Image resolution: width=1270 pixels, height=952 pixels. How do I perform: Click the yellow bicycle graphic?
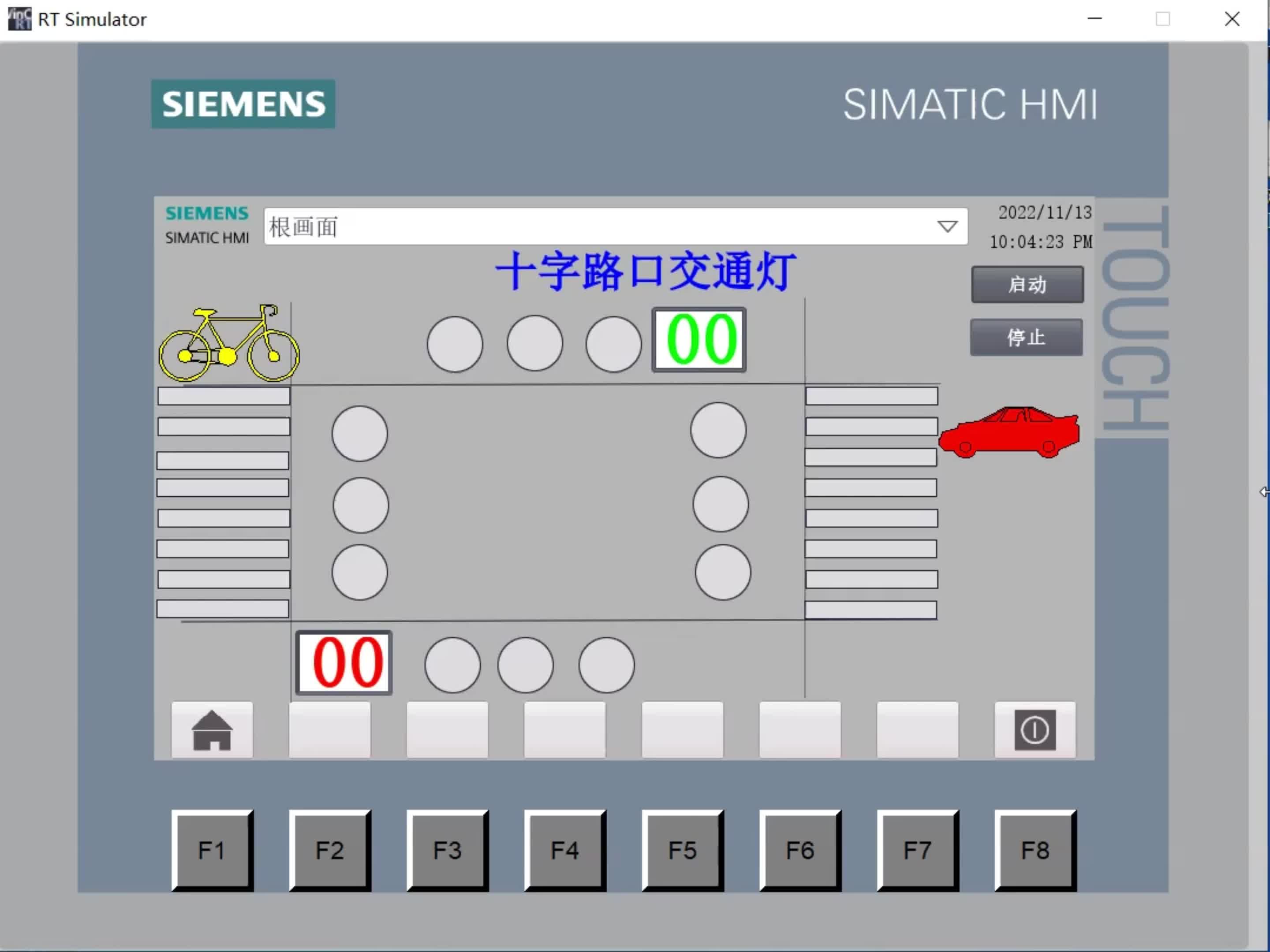(229, 344)
